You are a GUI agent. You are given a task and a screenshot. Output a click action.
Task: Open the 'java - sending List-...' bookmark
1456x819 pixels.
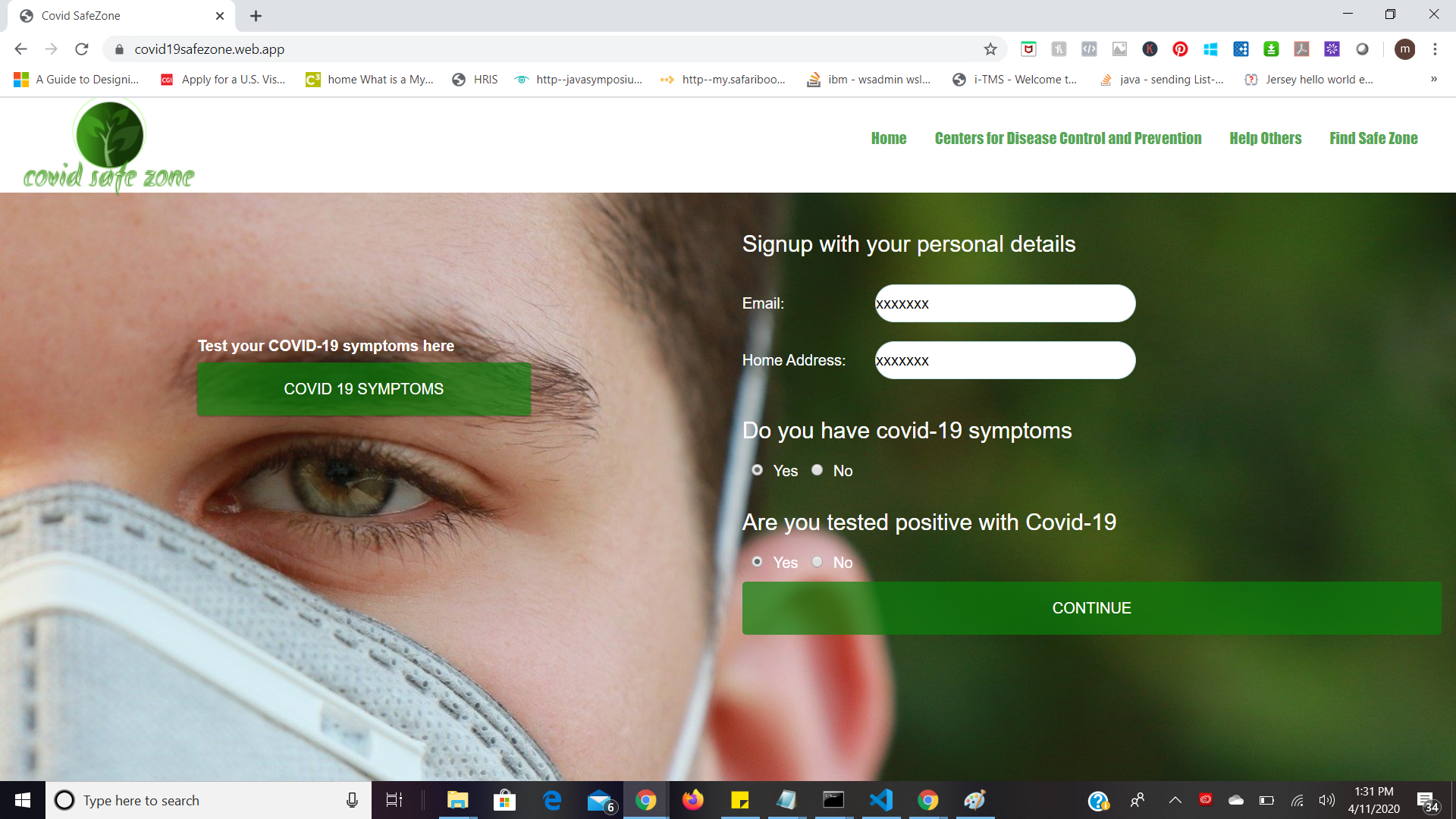[1162, 79]
